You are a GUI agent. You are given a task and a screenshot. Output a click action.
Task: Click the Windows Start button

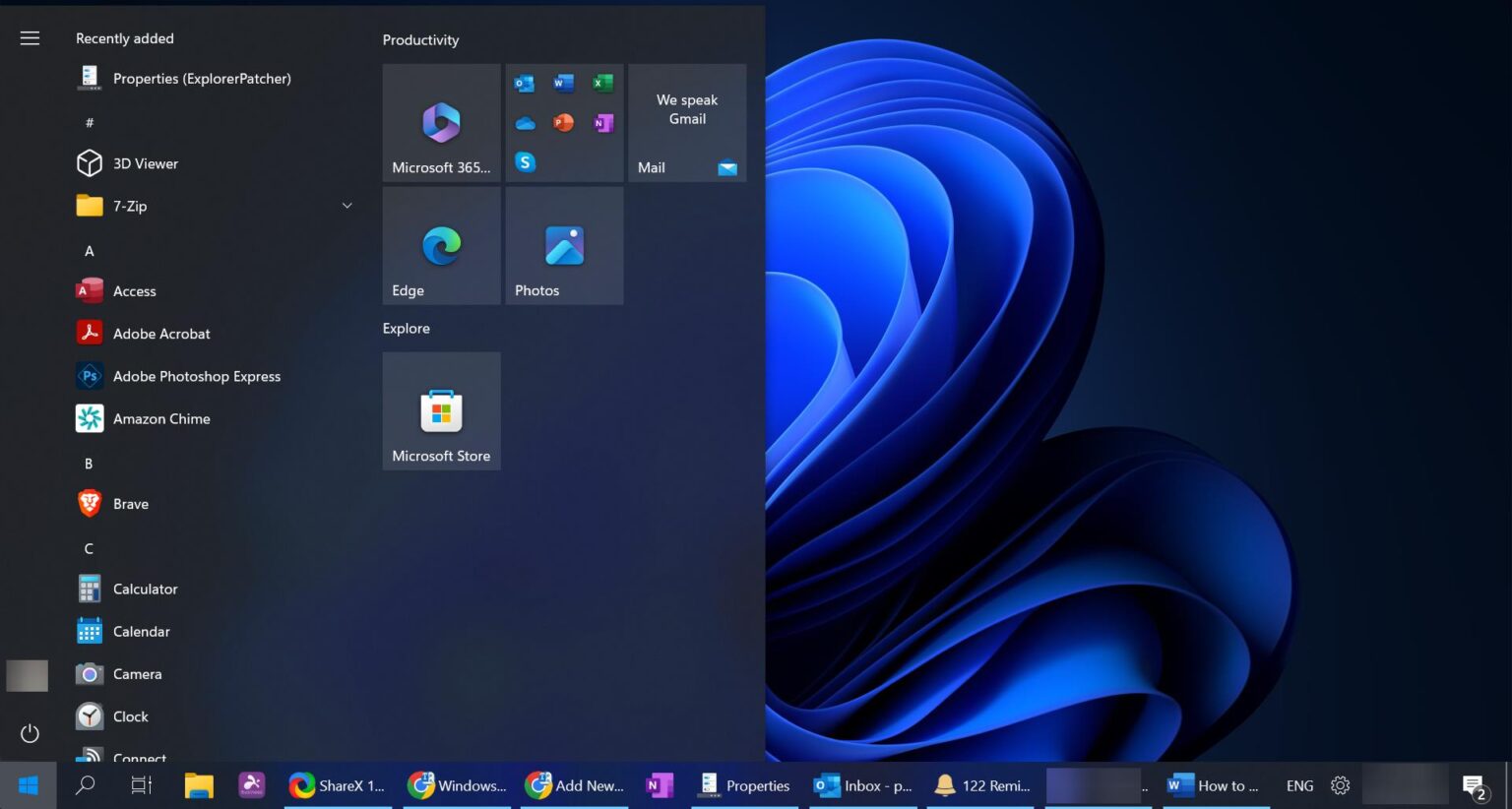pyautogui.click(x=28, y=785)
